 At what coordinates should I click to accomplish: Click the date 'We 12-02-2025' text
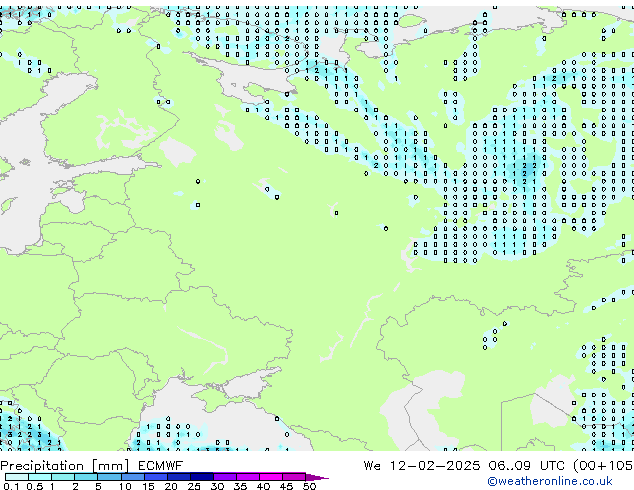pyautogui.click(x=422, y=466)
